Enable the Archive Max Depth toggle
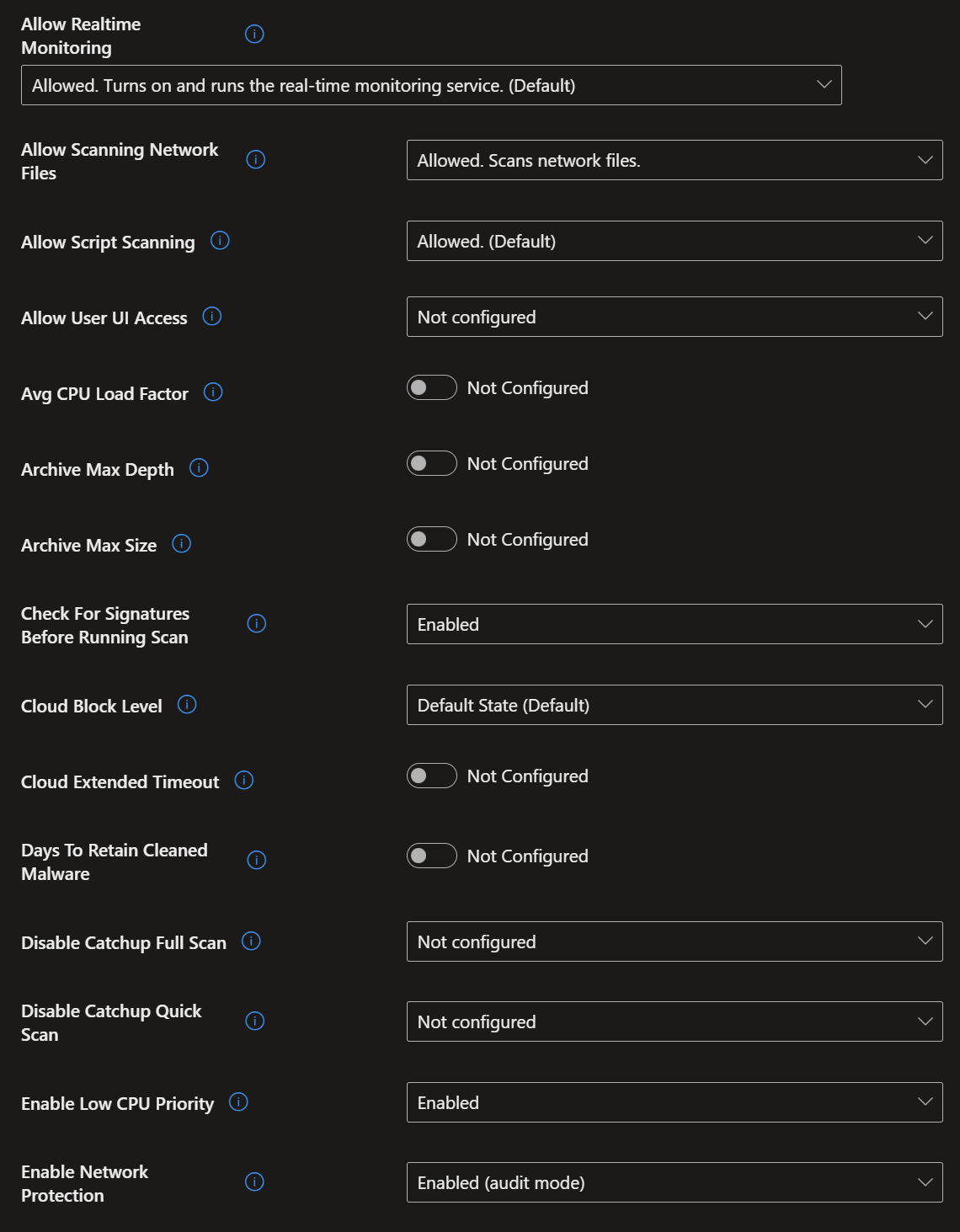The width and height of the screenshot is (960, 1232). pos(432,463)
